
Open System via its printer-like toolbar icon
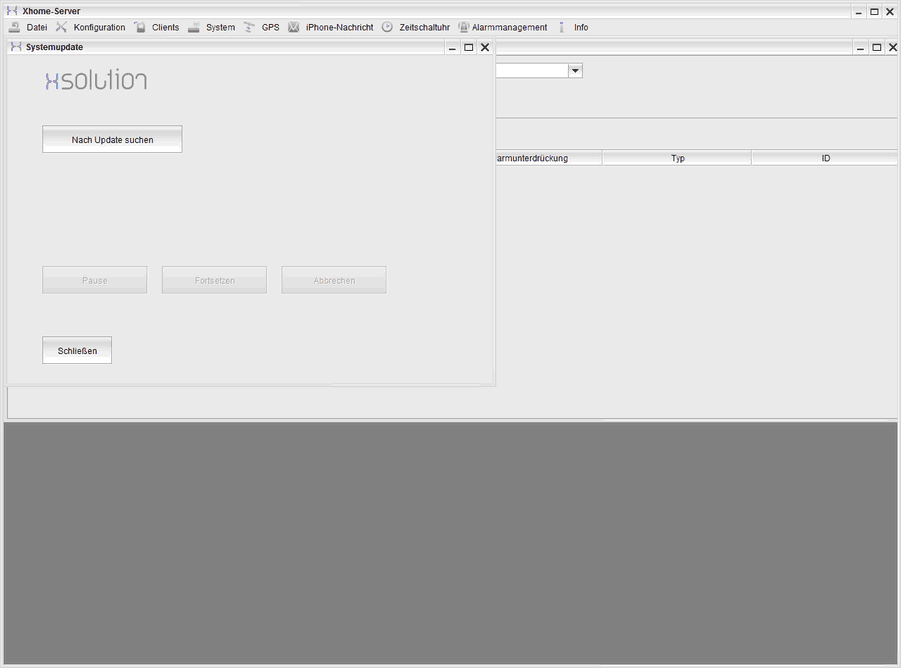pyautogui.click(x=193, y=27)
